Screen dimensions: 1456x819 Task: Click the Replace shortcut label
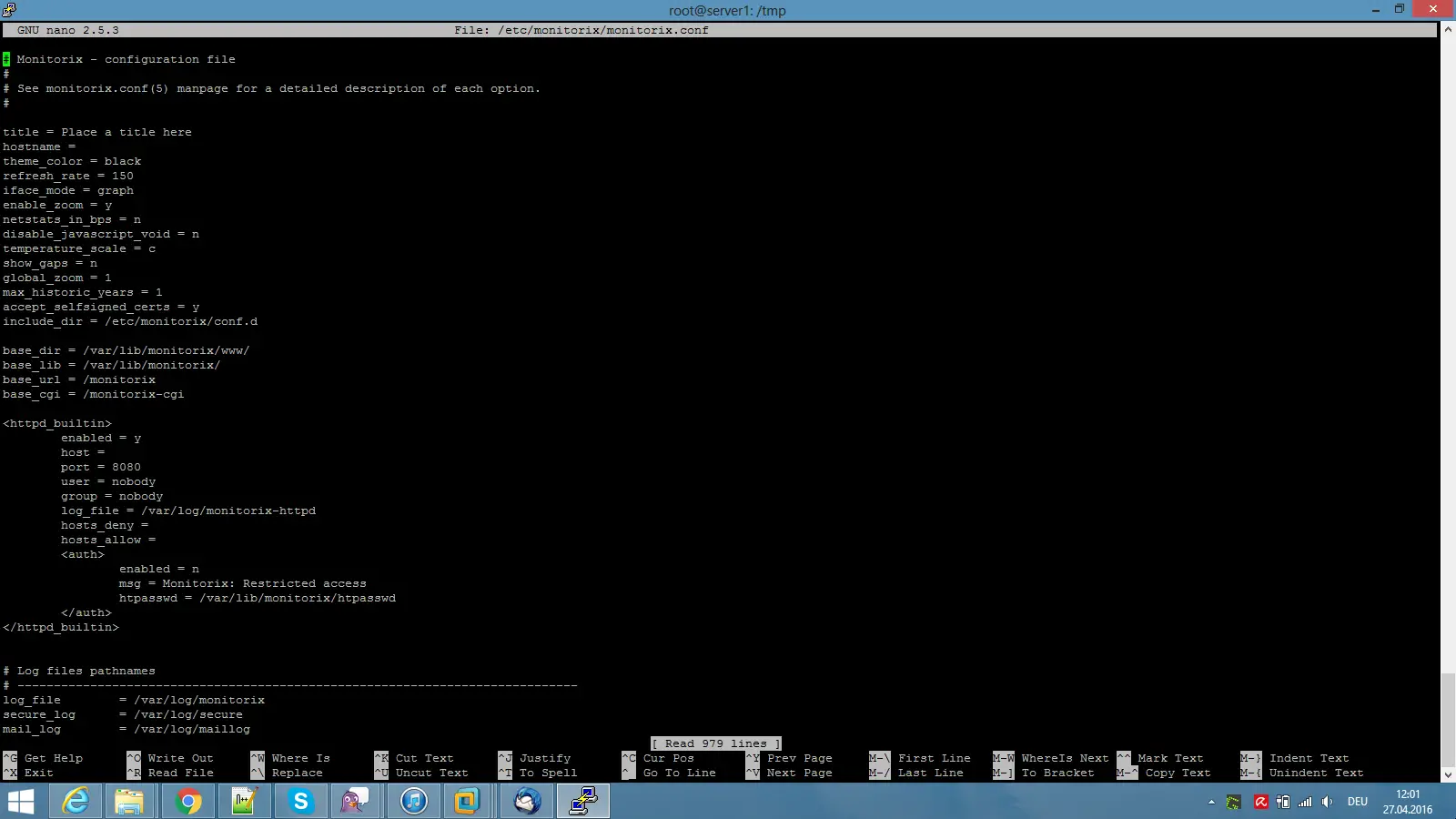pos(298,773)
